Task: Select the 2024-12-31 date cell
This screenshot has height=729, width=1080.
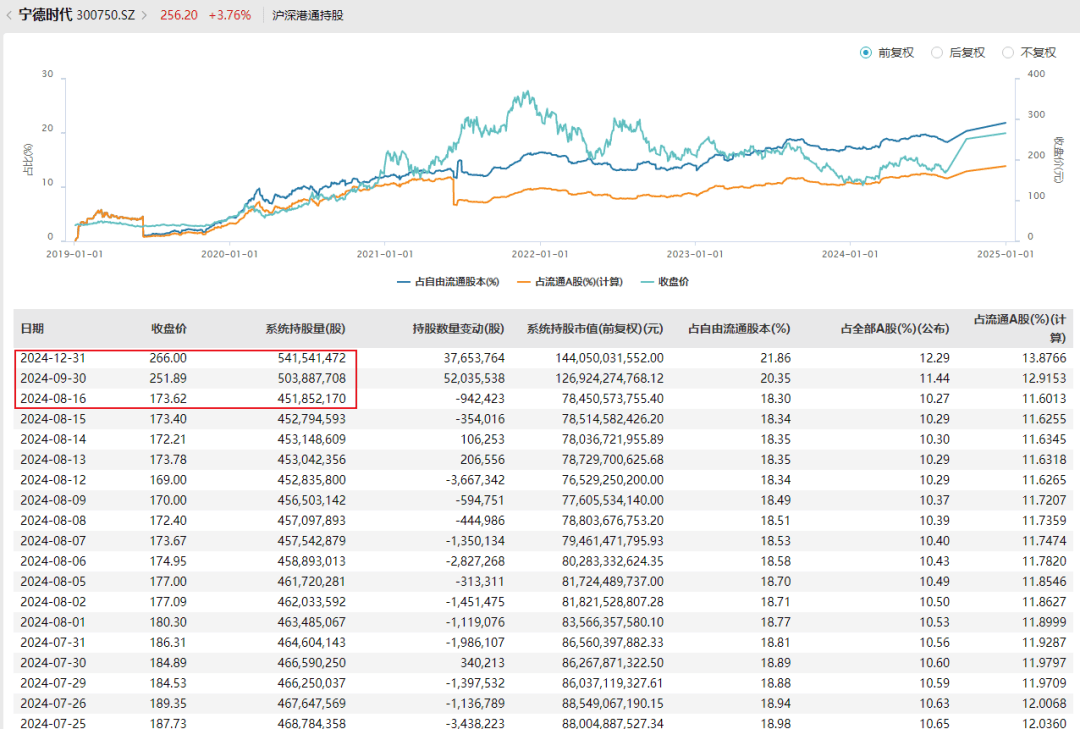Action: pyautogui.click(x=53, y=358)
